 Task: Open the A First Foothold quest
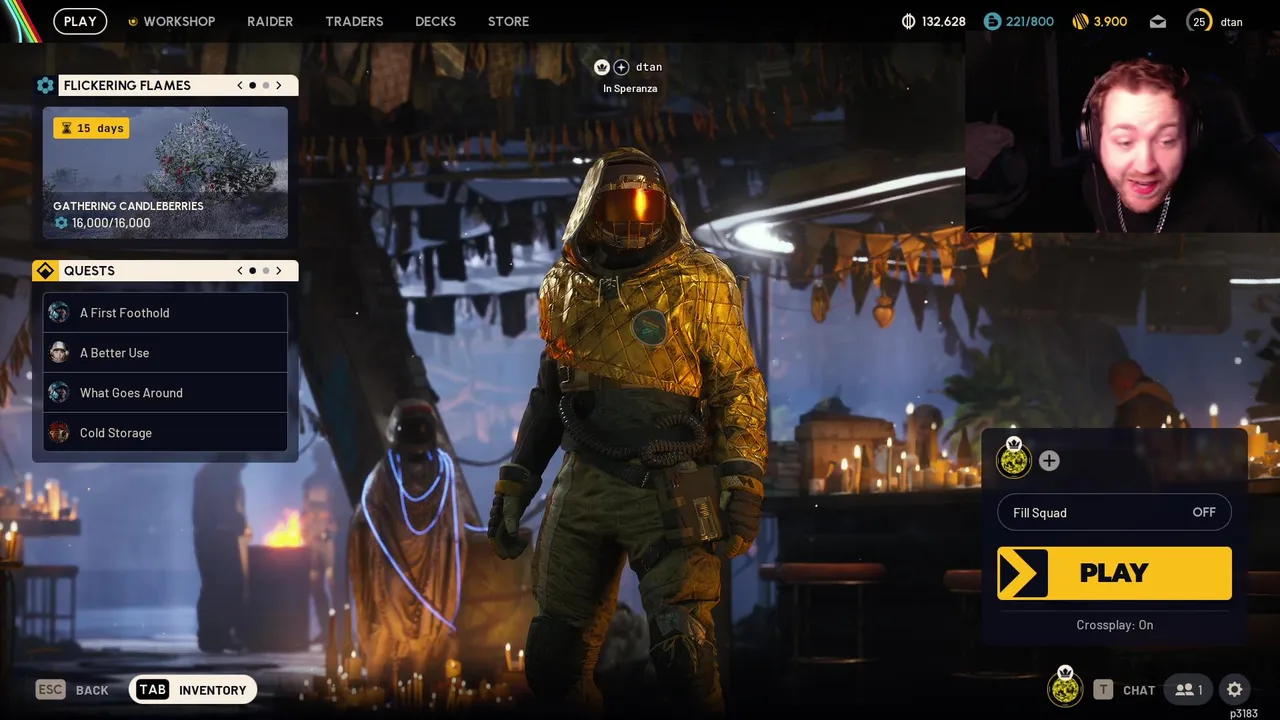165,313
